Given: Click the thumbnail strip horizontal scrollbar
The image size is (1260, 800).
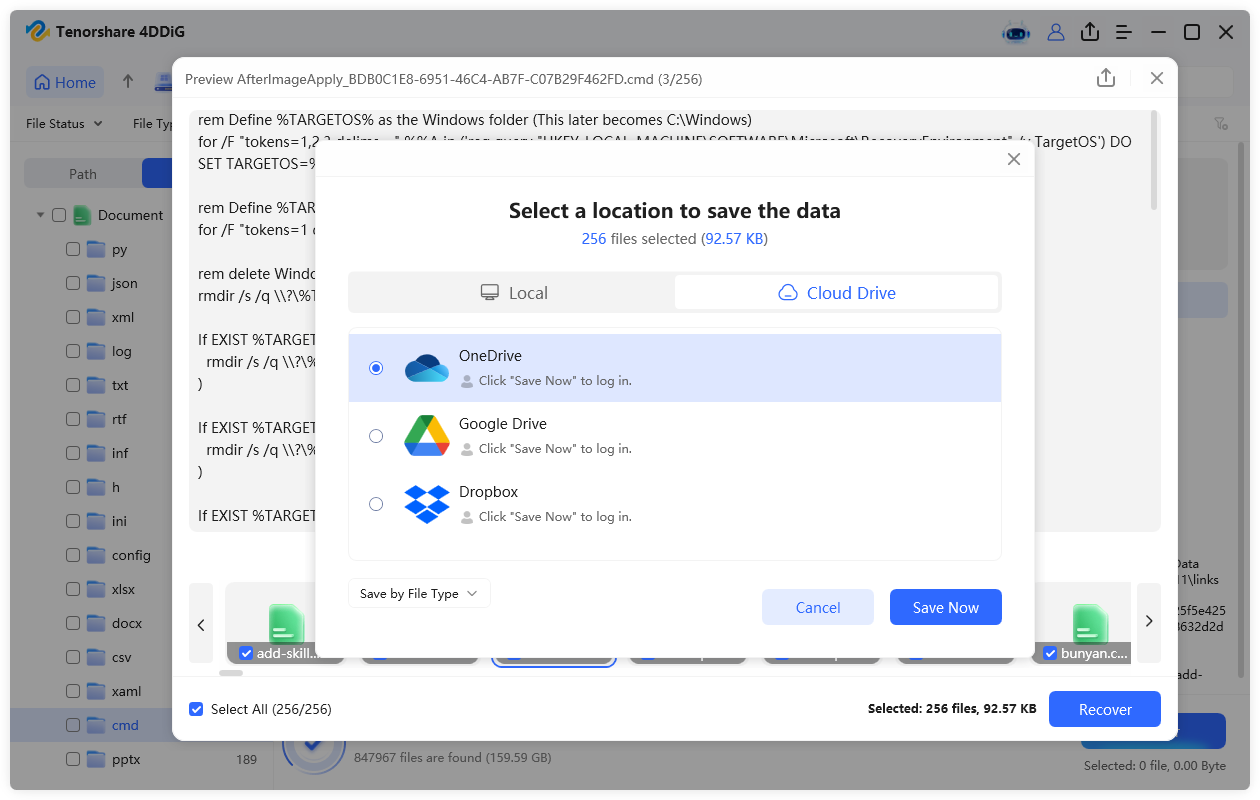Looking at the screenshot, I should coord(231,673).
